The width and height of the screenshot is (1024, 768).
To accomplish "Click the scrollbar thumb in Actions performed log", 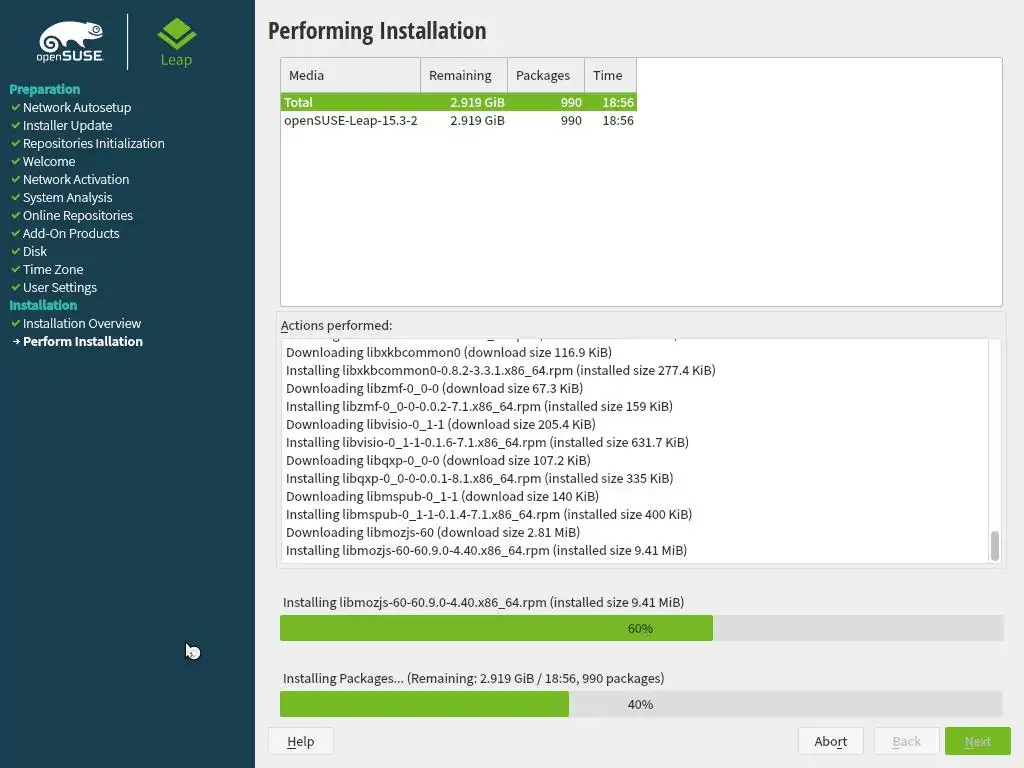I will point(995,546).
